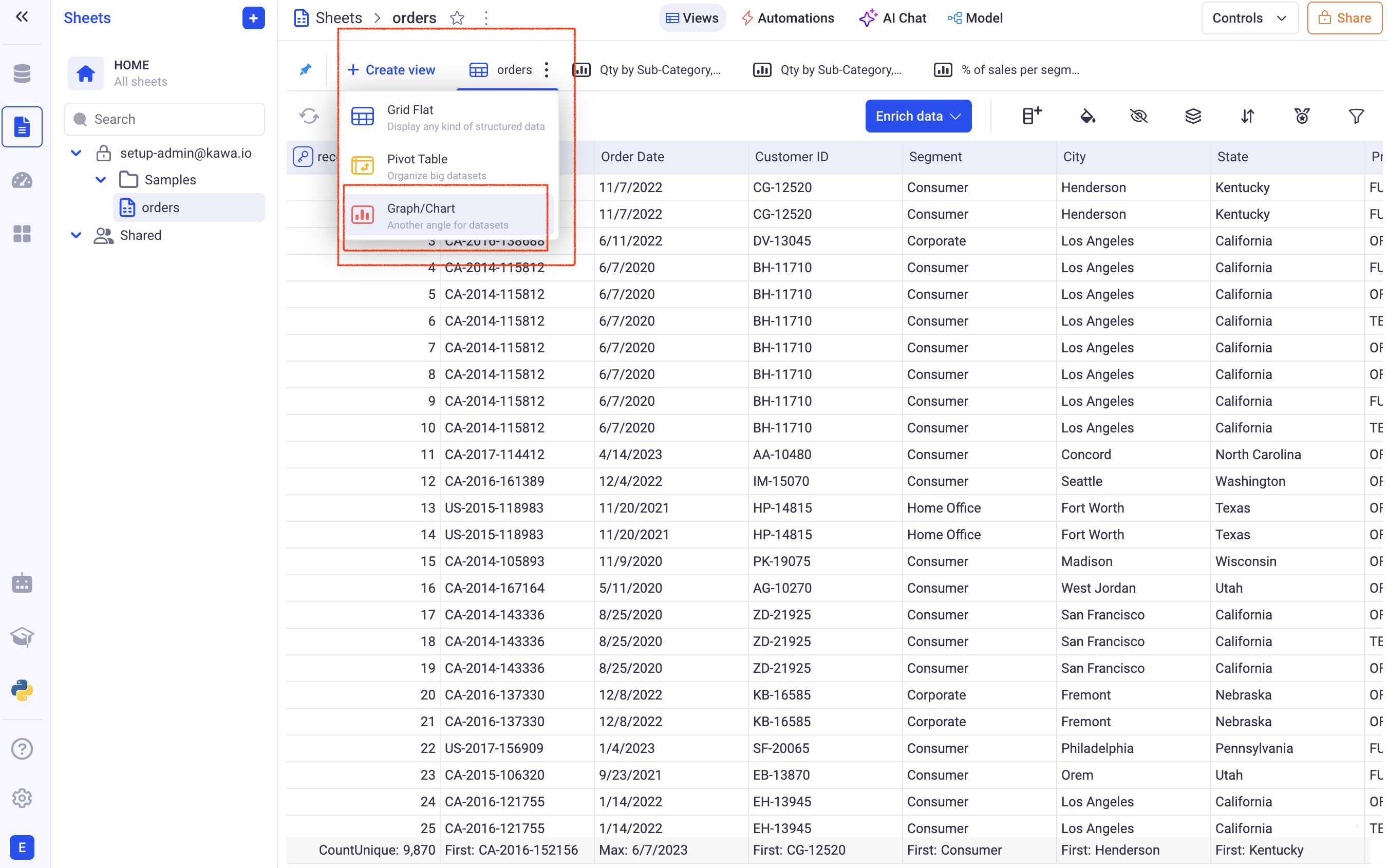Toggle the pin views icon
Screen dimensions: 1388x868
click(x=305, y=70)
